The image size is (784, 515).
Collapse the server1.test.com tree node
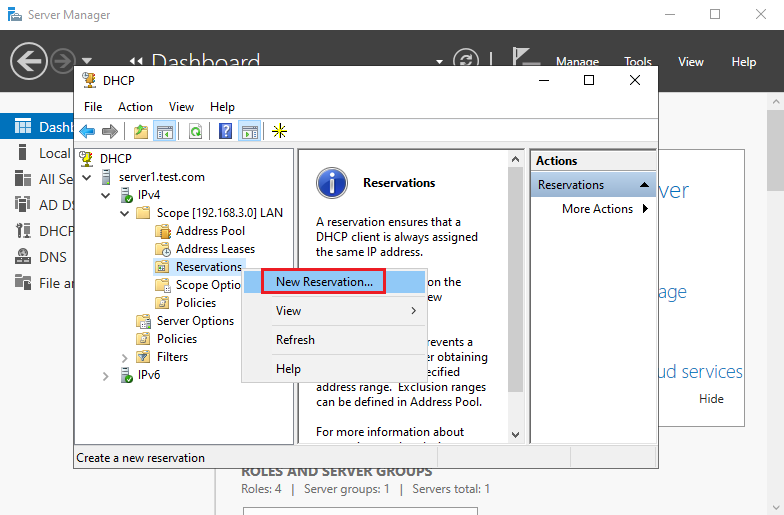click(90, 177)
